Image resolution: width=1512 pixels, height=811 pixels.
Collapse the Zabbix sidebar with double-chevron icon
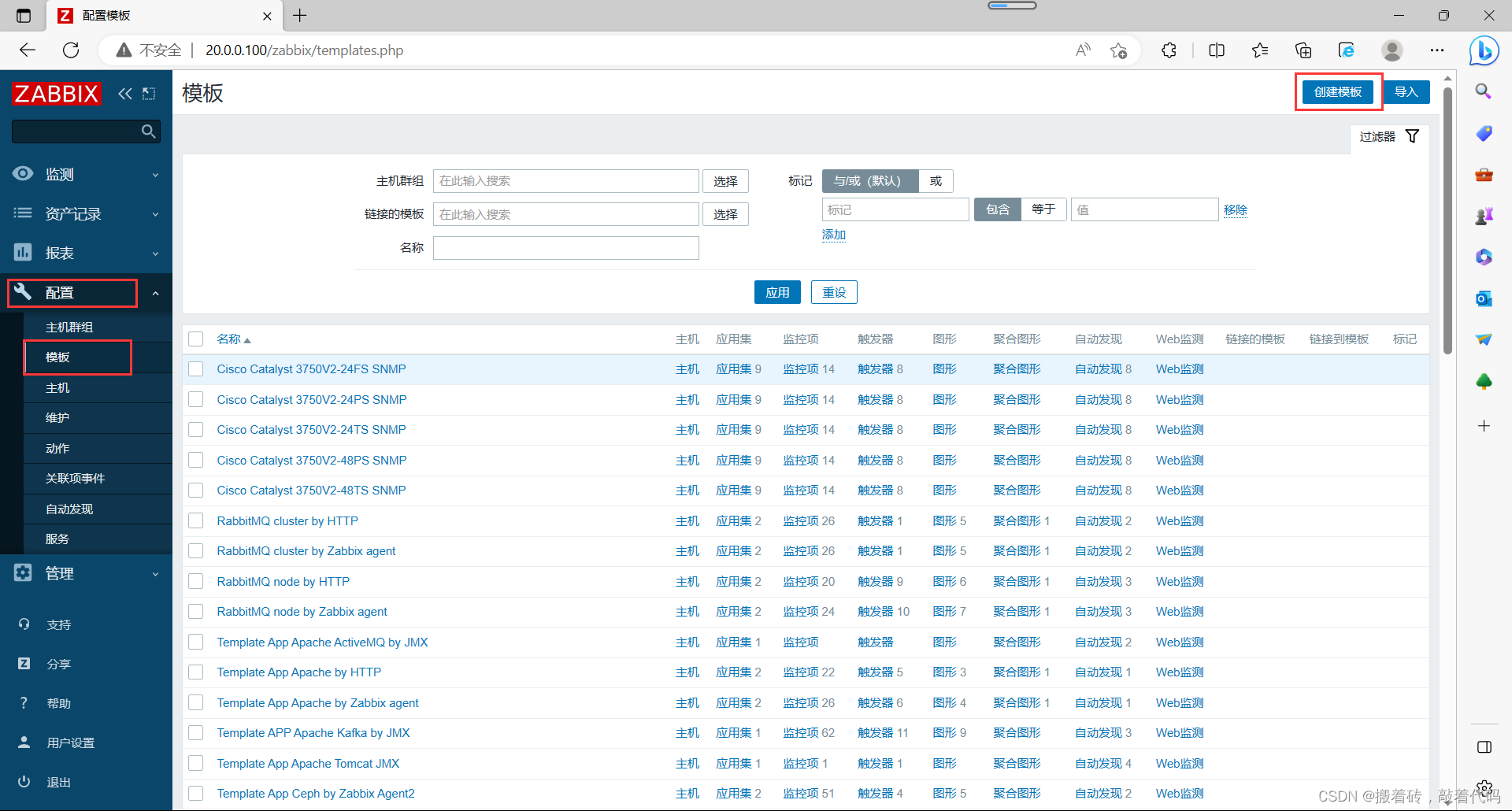click(x=125, y=94)
